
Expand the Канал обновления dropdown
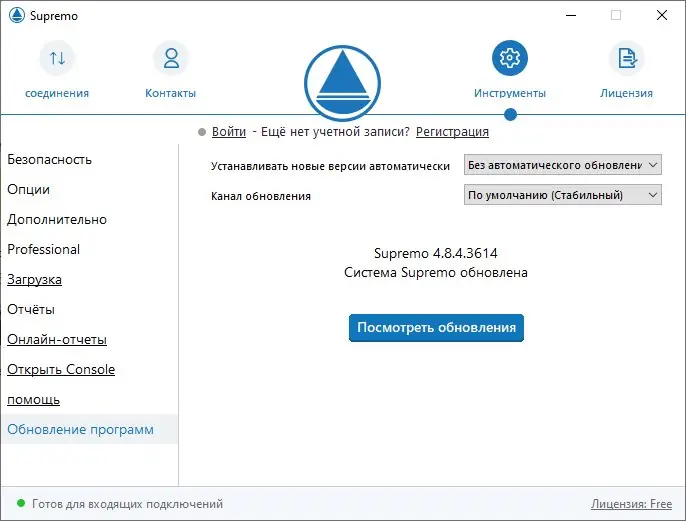(563, 195)
